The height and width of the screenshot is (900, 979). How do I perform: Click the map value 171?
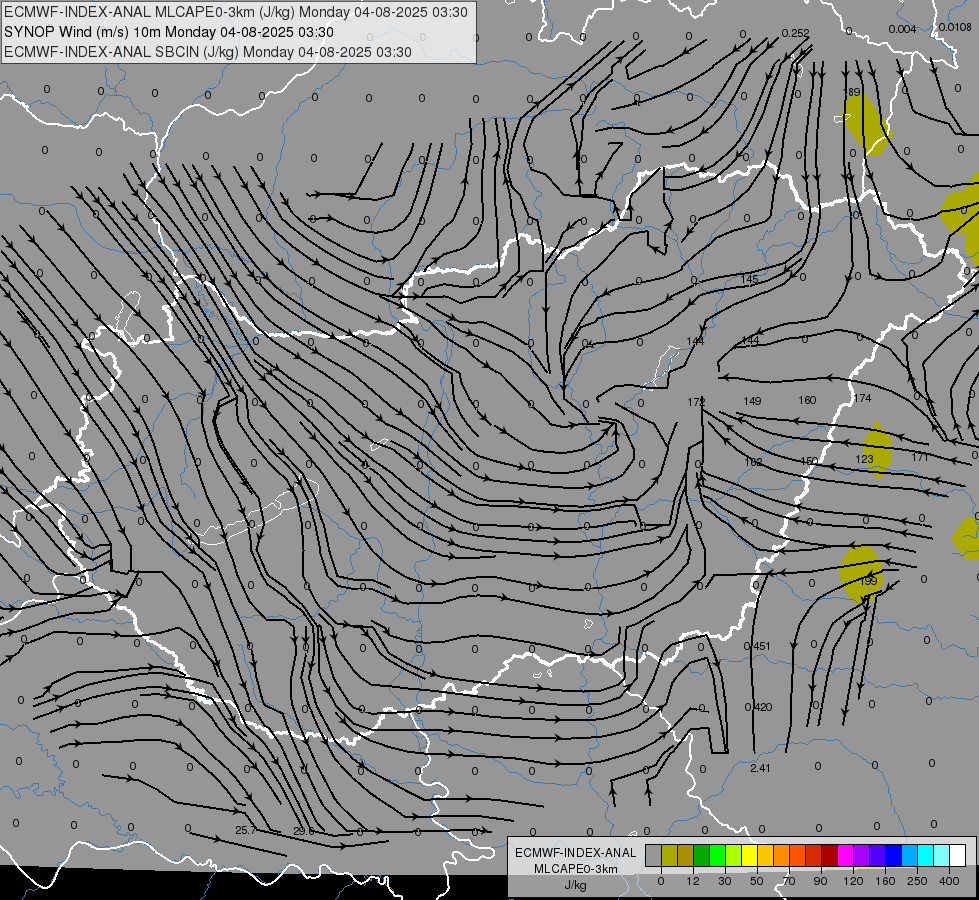pos(920,457)
